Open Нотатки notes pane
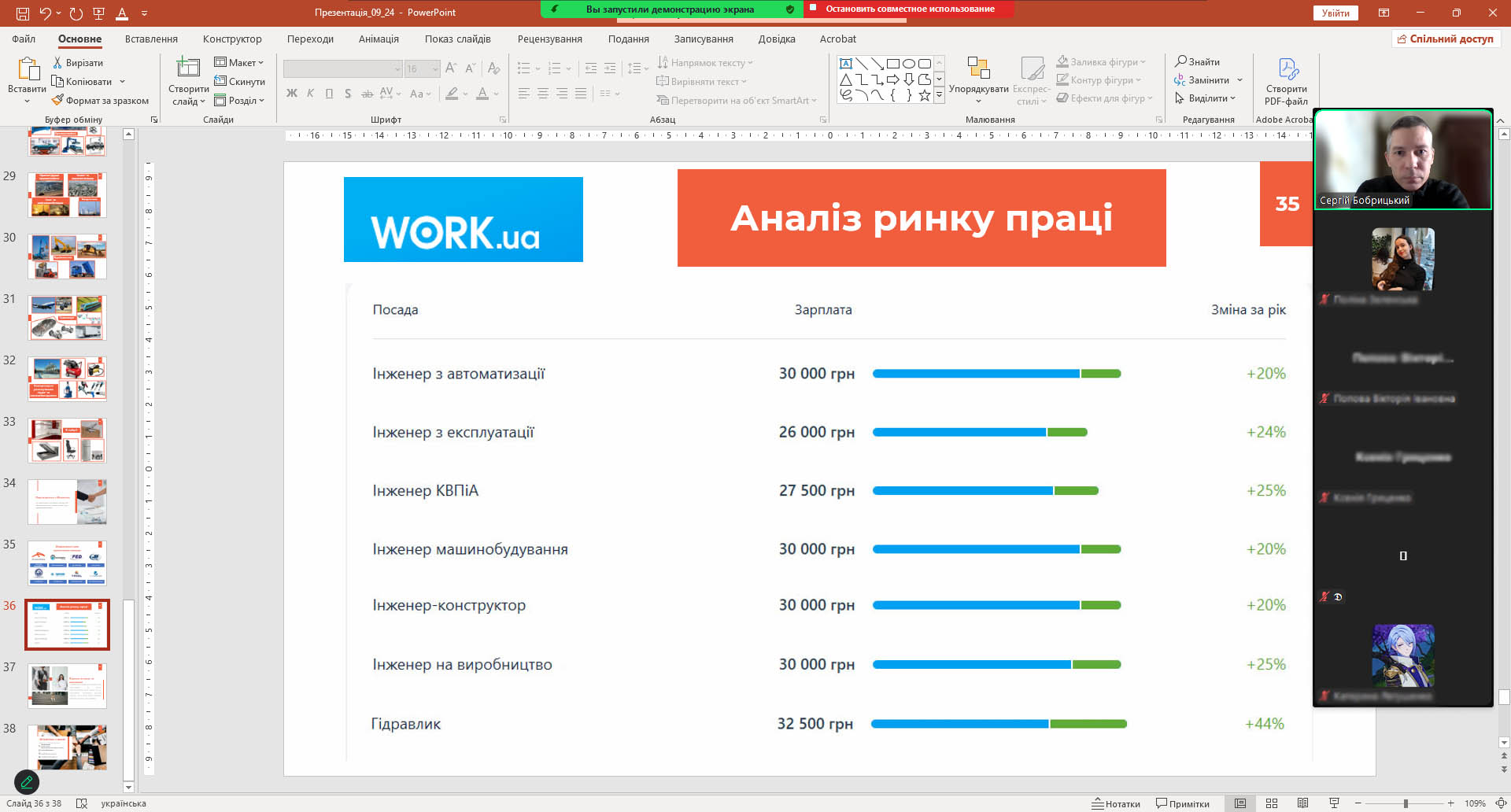The width and height of the screenshot is (1511, 812). 1116,803
